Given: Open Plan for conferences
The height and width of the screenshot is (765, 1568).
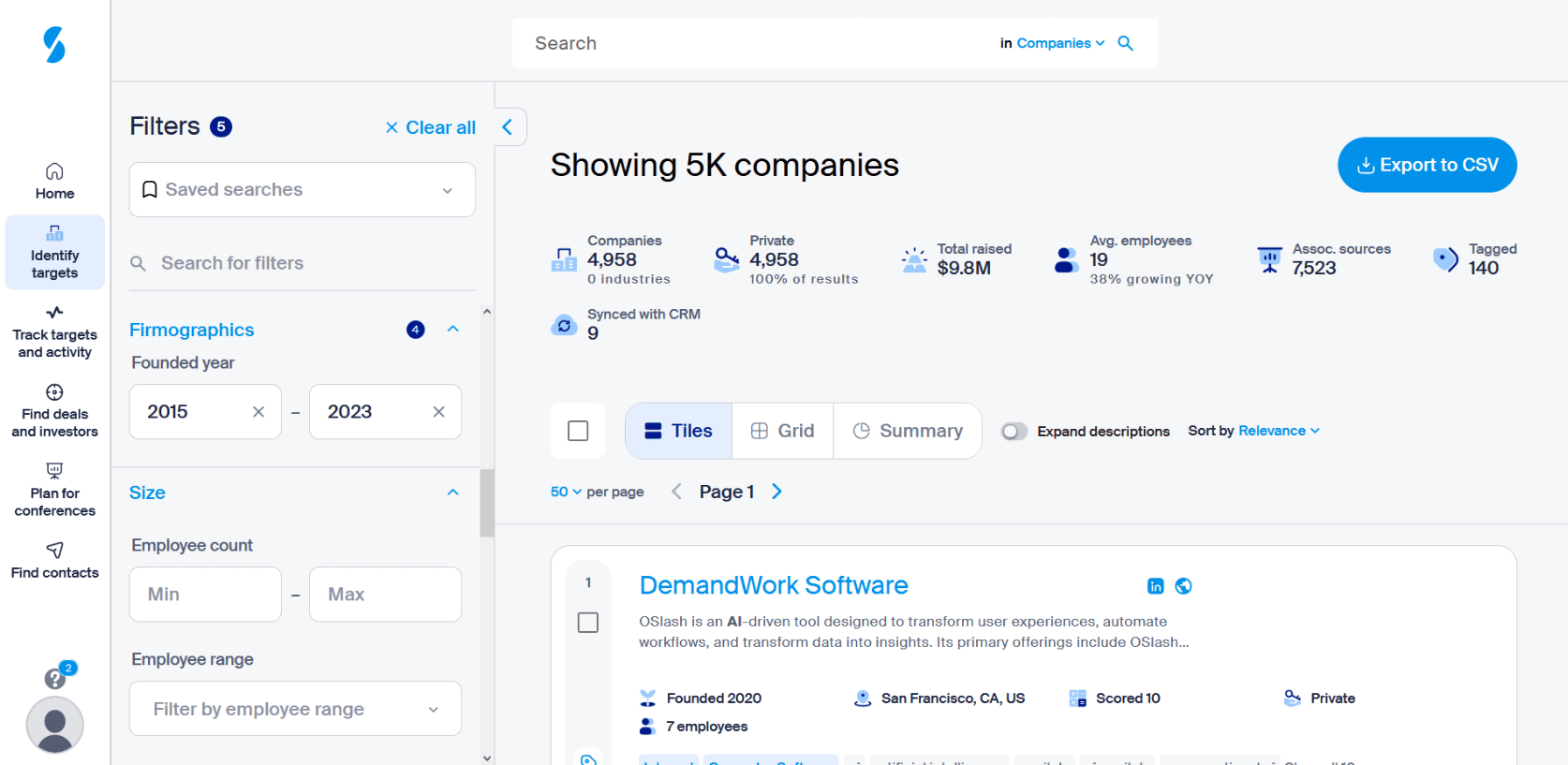Looking at the screenshot, I should (54, 491).
